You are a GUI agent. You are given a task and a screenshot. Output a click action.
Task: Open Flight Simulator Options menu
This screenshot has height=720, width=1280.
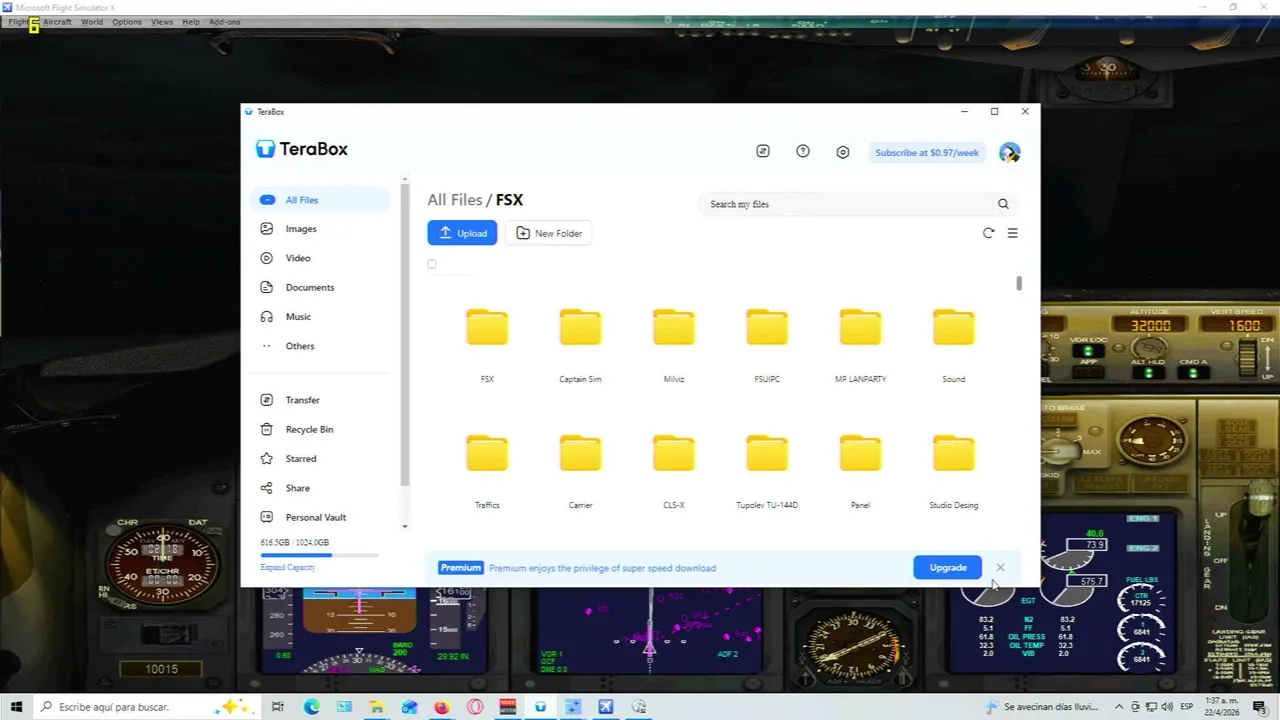click(x=127, y=22)
